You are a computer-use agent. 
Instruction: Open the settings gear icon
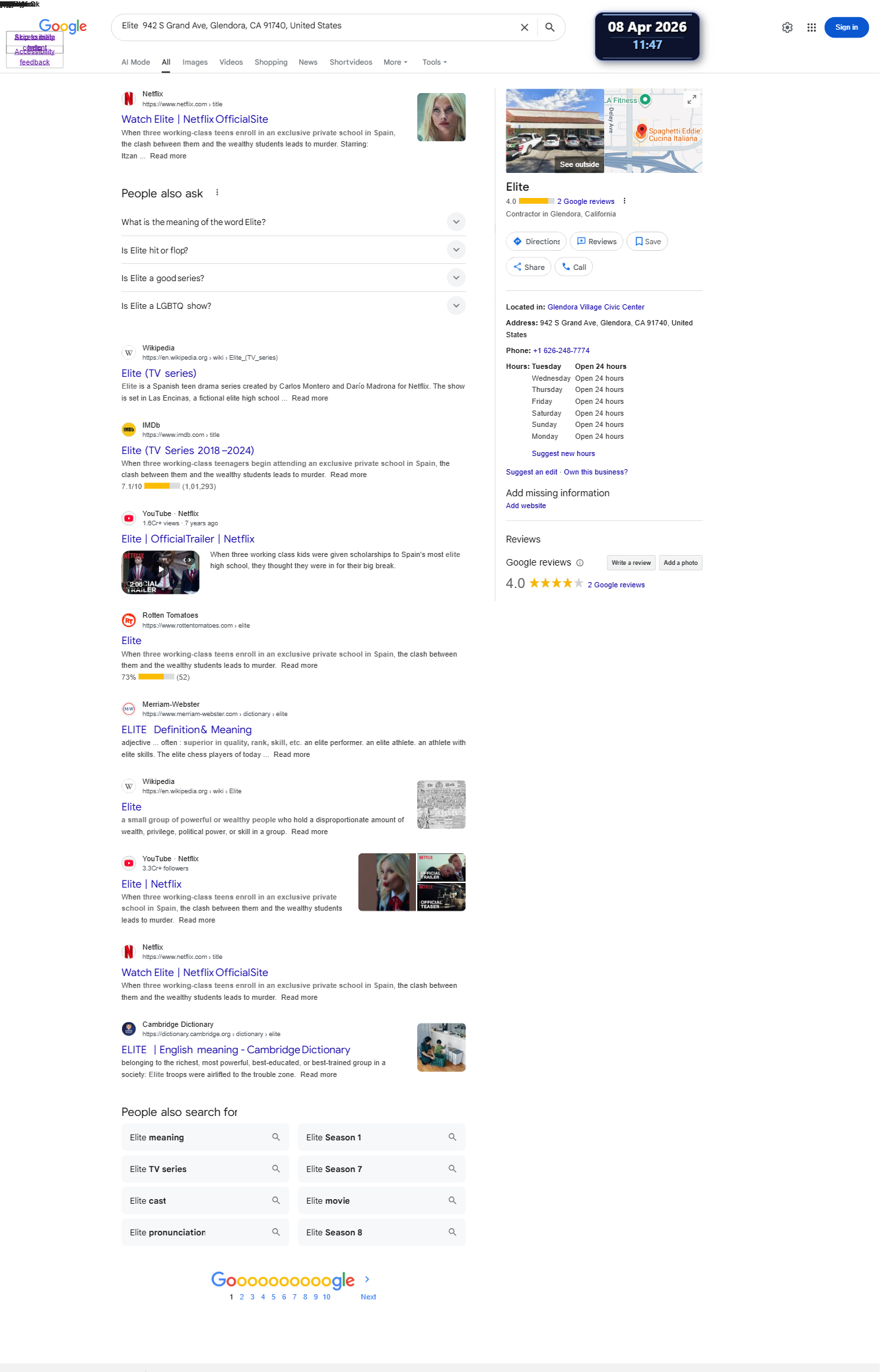pos(787,28)
